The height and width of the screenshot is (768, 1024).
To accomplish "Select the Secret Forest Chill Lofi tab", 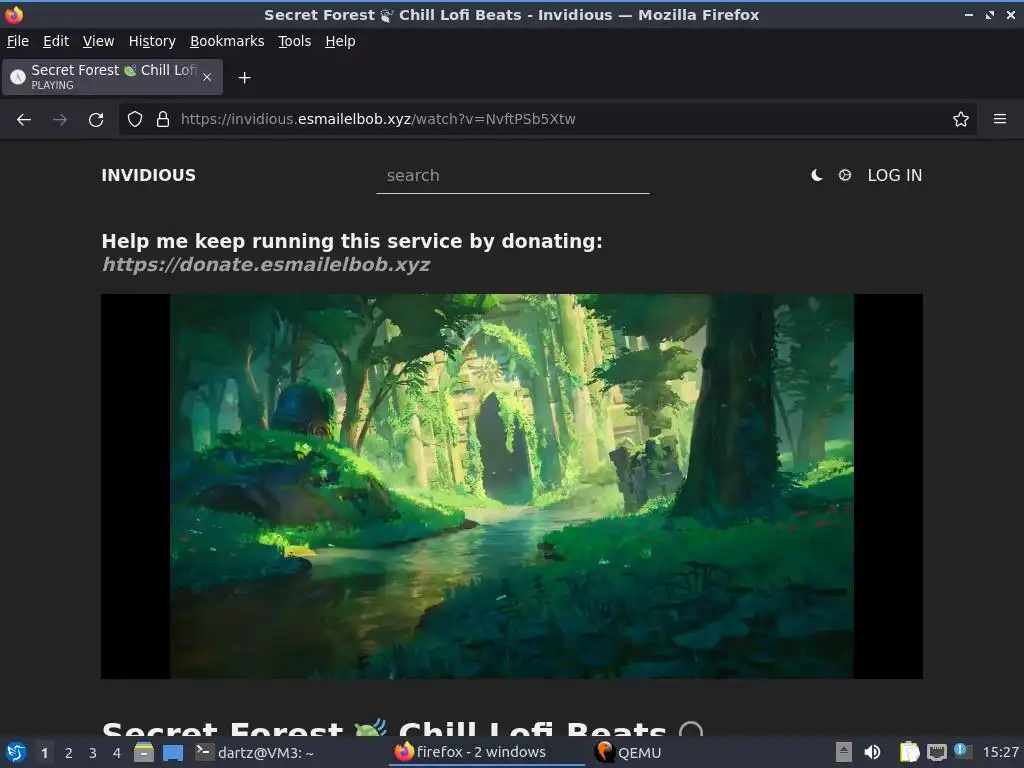I will pyautogui.click(x=112, y=77).
